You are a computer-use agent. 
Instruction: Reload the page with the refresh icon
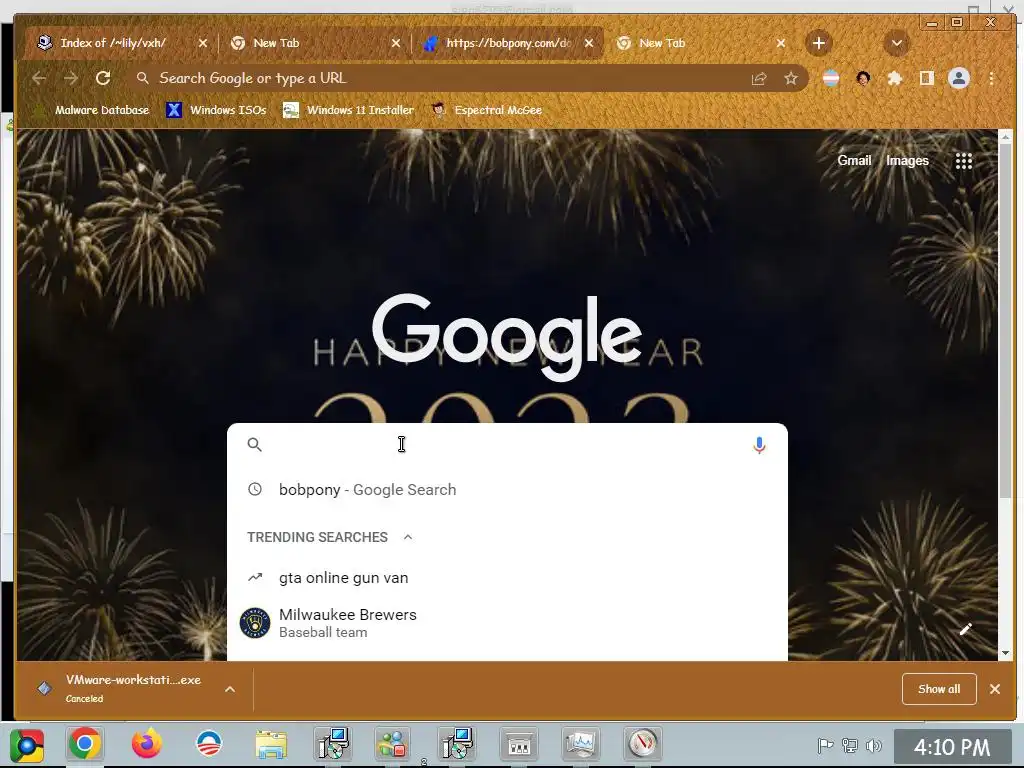click(x=103, y=78)
